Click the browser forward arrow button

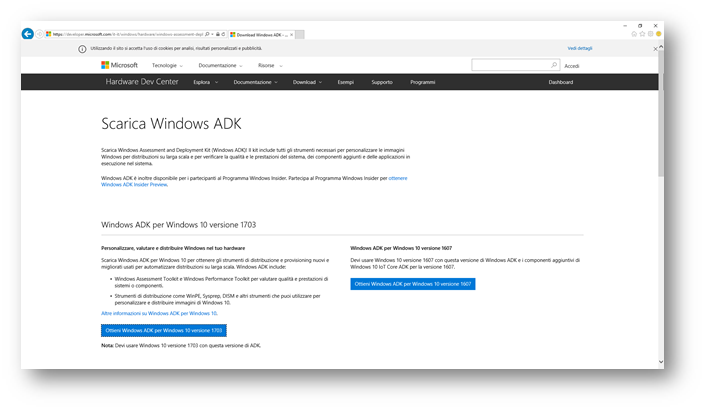(x=39, y=34)
